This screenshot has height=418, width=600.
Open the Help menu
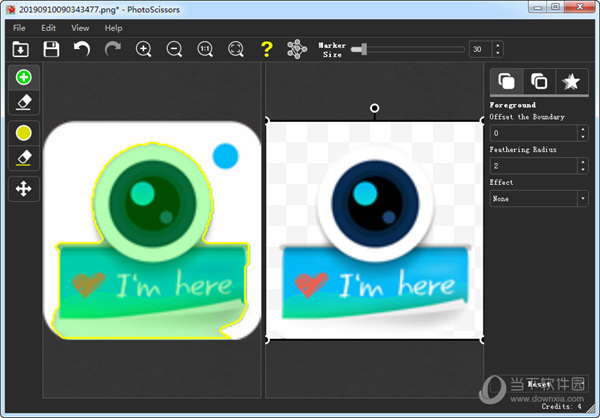point(113,28)
